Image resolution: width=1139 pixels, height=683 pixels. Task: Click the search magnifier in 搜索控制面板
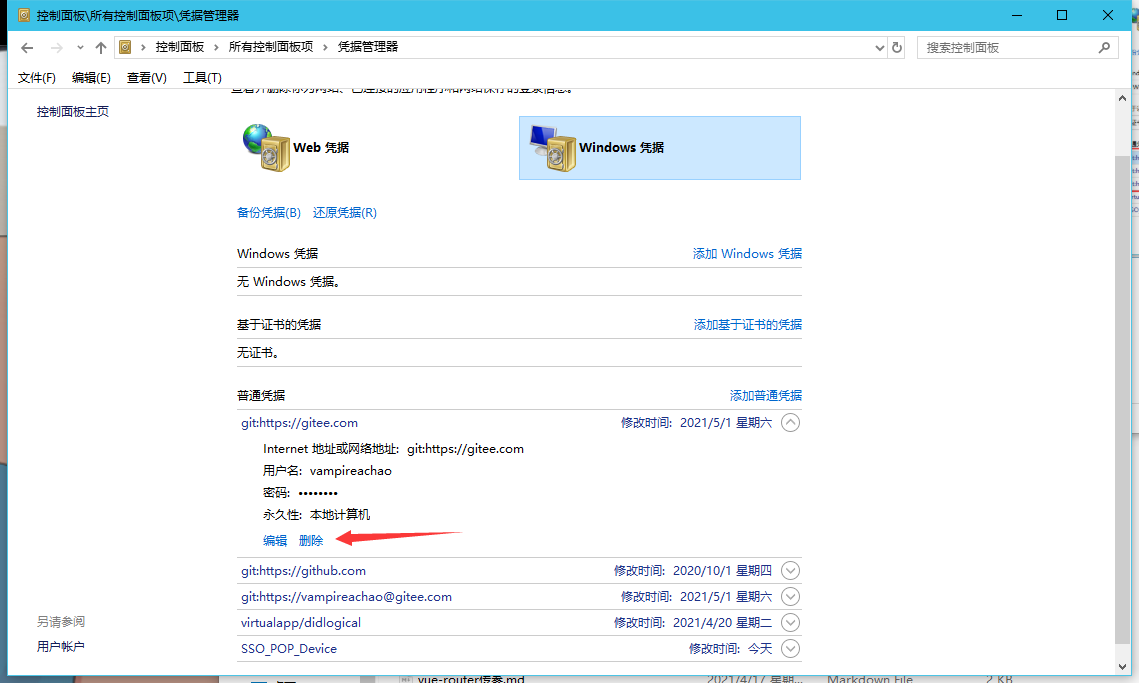pos(1104,46)
